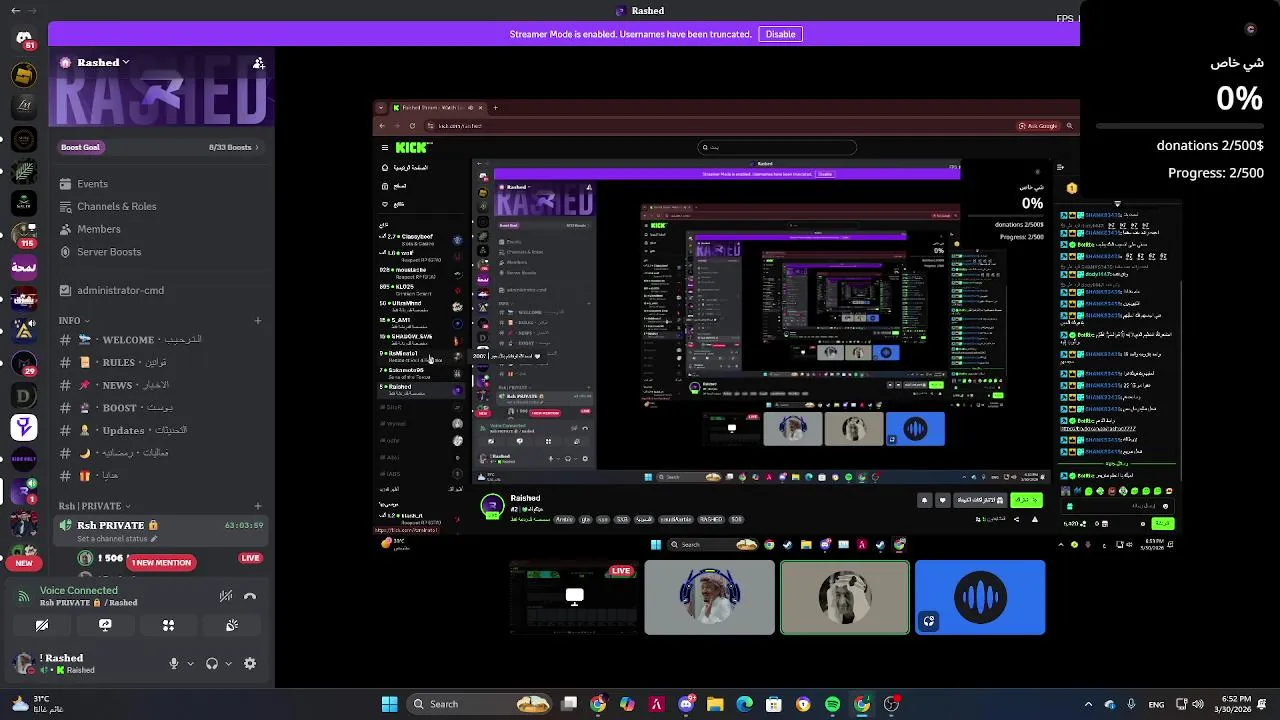Open Discord direct messages home icon
The height and width of the screenshot is (720, 1280).
pyautogui.click(x=24, y=38)
